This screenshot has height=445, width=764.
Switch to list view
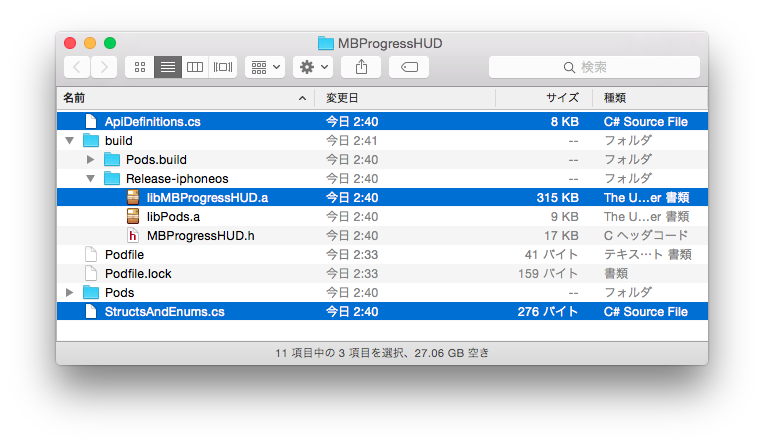pos(168,67)
